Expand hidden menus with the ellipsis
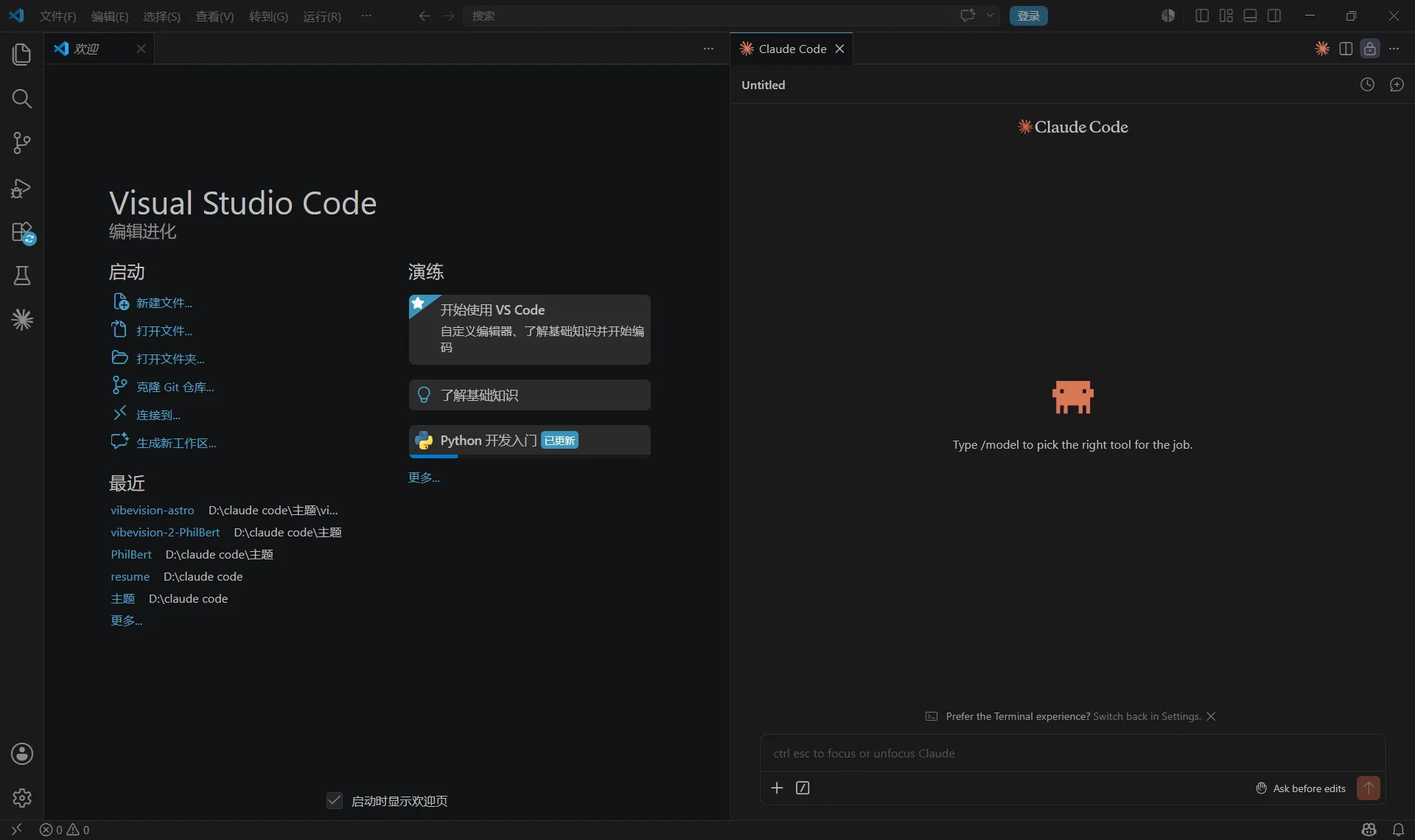 click(366, 15)
